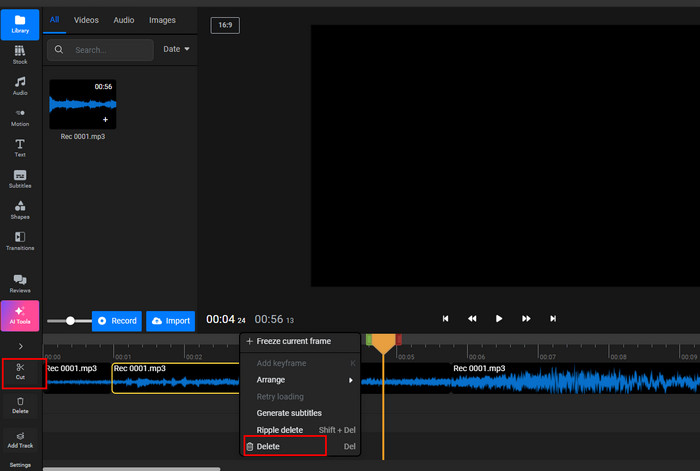The height and width of the screenshot is (471, 700).
Task: Click the horizontal timeline scrollbar
Action: click(x=131, y=469)
